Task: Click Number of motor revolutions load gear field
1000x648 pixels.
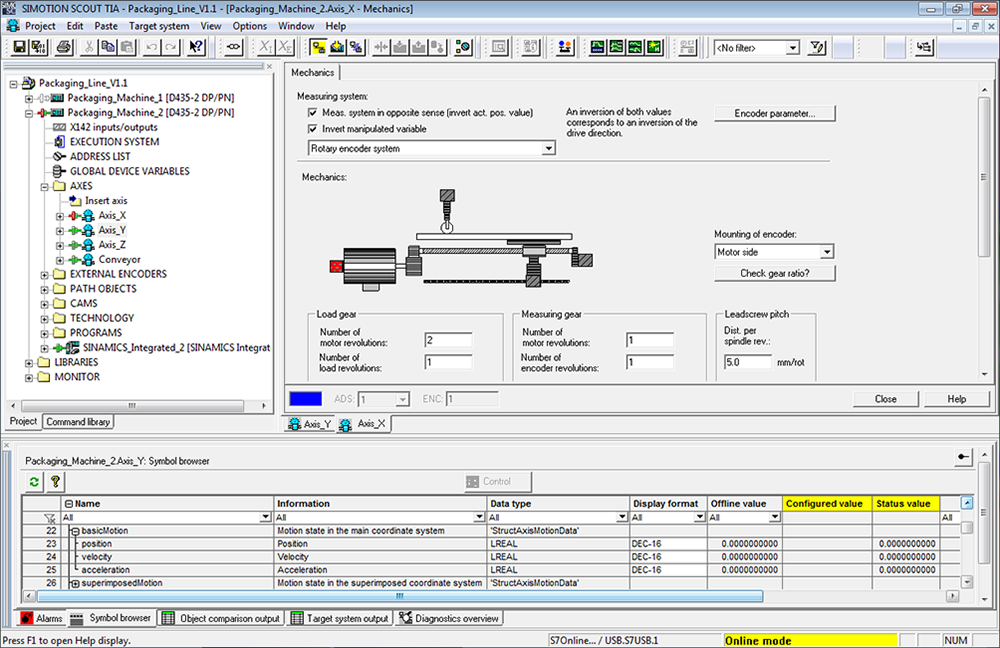Action: click(x=448, y=340)
